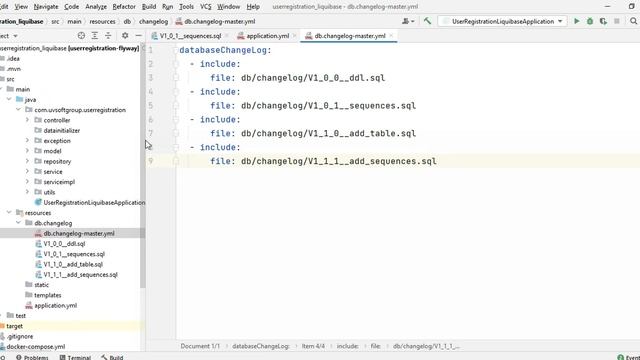Collapse the java folder
The image size is (640, 360).
9,99
